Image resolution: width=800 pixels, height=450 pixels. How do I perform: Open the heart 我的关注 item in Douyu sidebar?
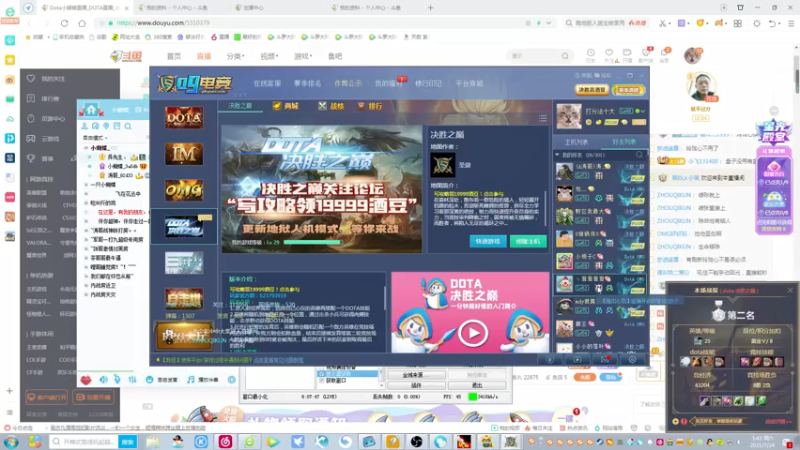click(46, 79)
